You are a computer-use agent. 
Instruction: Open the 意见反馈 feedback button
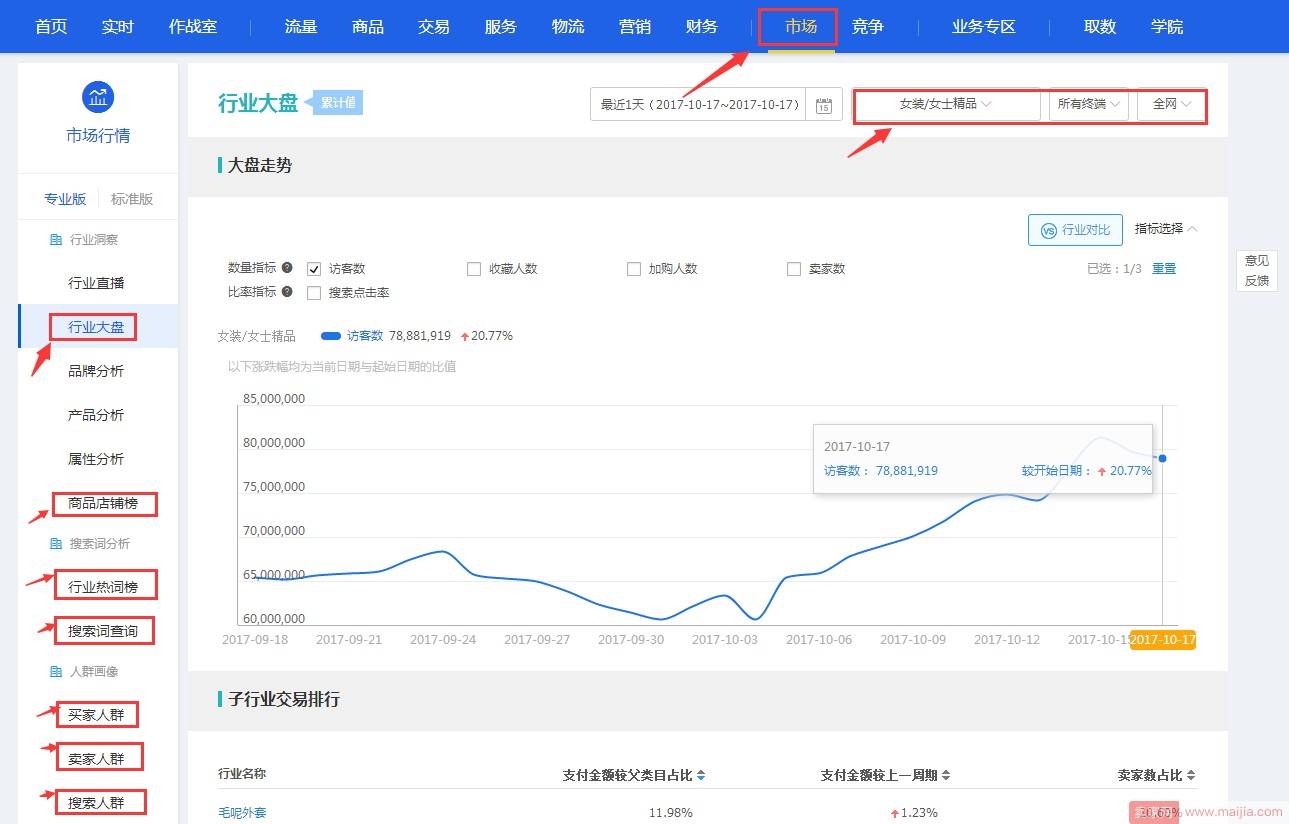(x=1257, y=271)
